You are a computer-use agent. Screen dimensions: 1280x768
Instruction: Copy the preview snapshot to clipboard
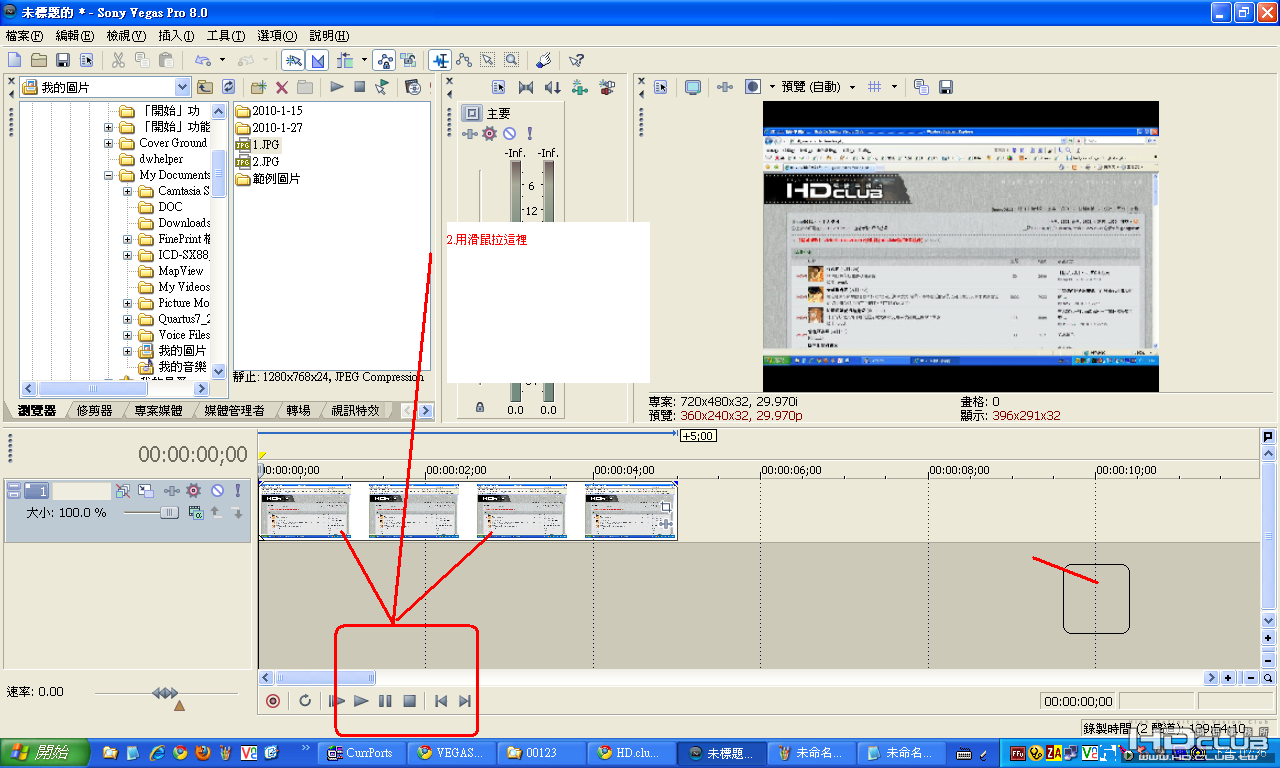[x=921, y=87]
